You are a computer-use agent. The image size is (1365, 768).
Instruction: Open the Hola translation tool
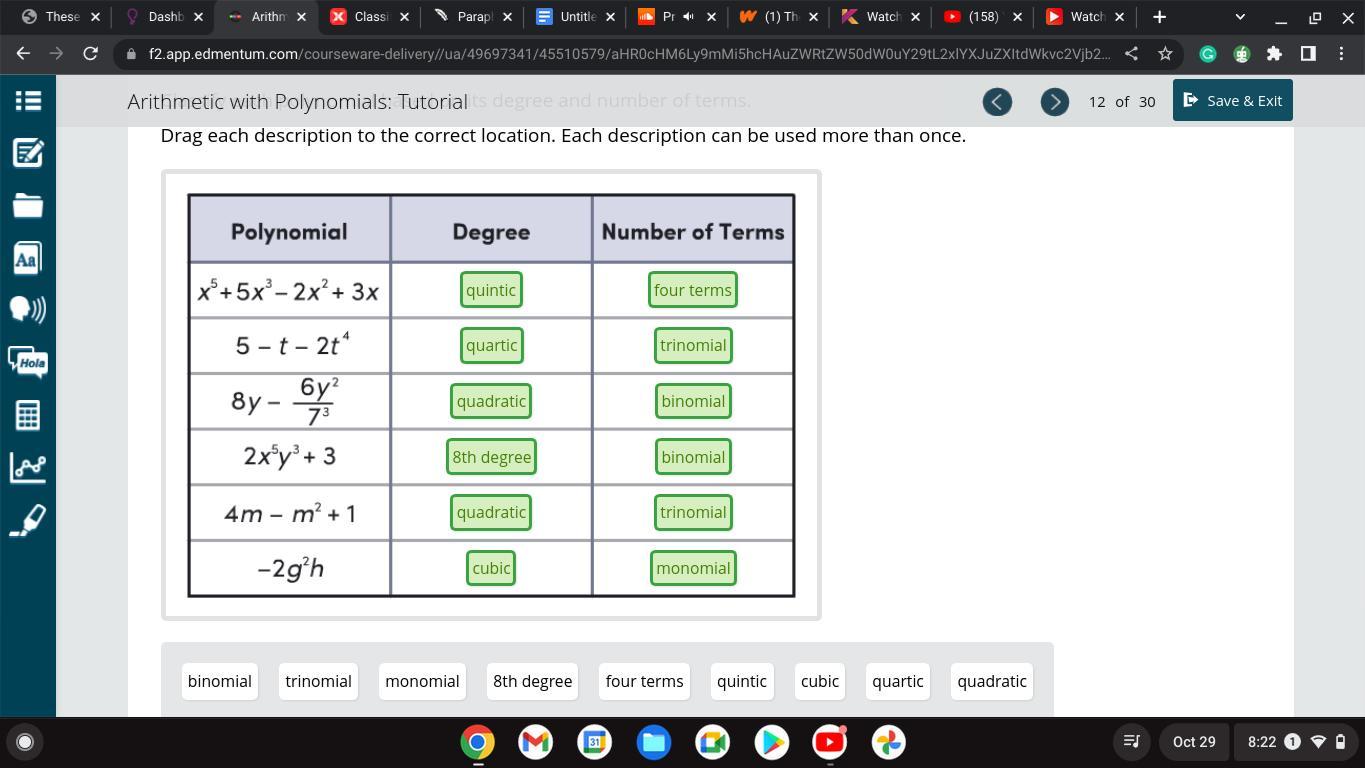tap(27, 362)
